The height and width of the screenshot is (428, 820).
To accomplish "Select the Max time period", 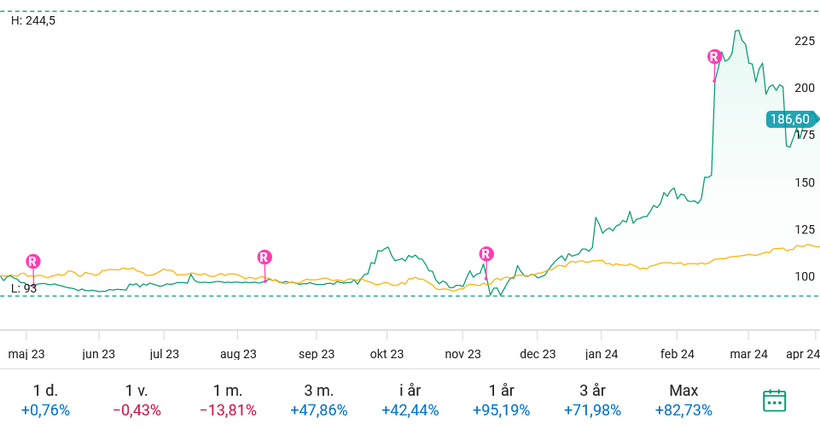I will click(684, 400).
